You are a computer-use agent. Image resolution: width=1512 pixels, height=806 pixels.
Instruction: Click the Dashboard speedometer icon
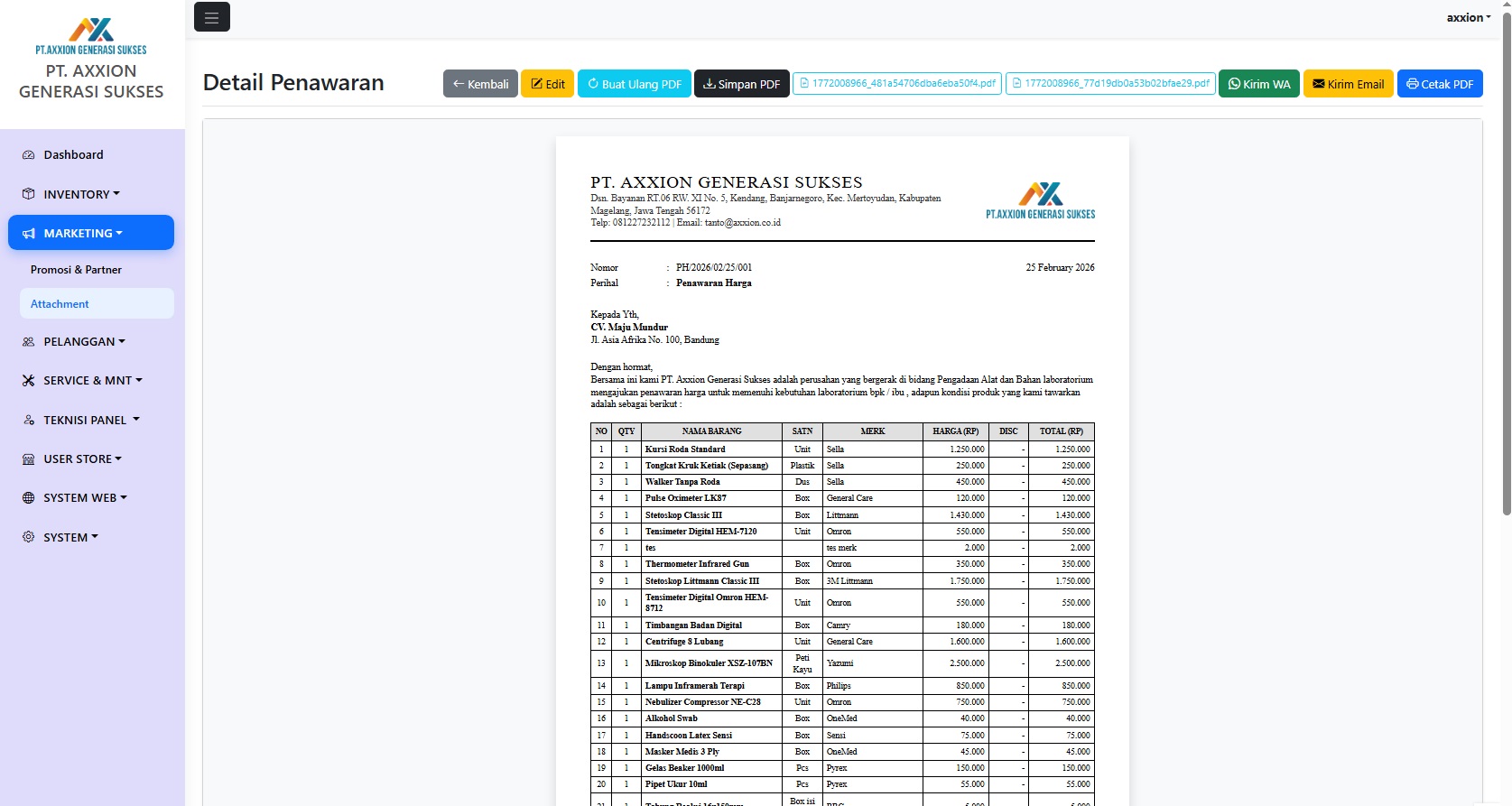[x=28, y=155]
